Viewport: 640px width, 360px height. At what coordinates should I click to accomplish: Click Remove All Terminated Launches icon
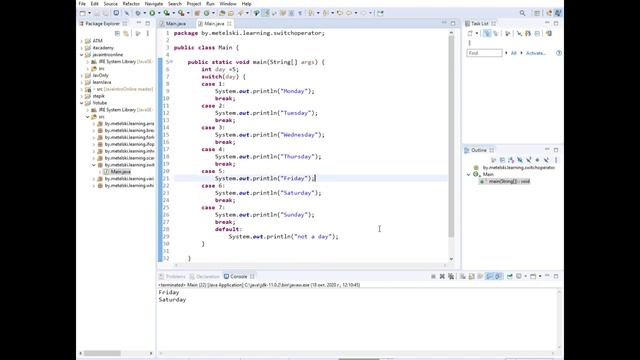pyautogui.click(x=451, y=277)
